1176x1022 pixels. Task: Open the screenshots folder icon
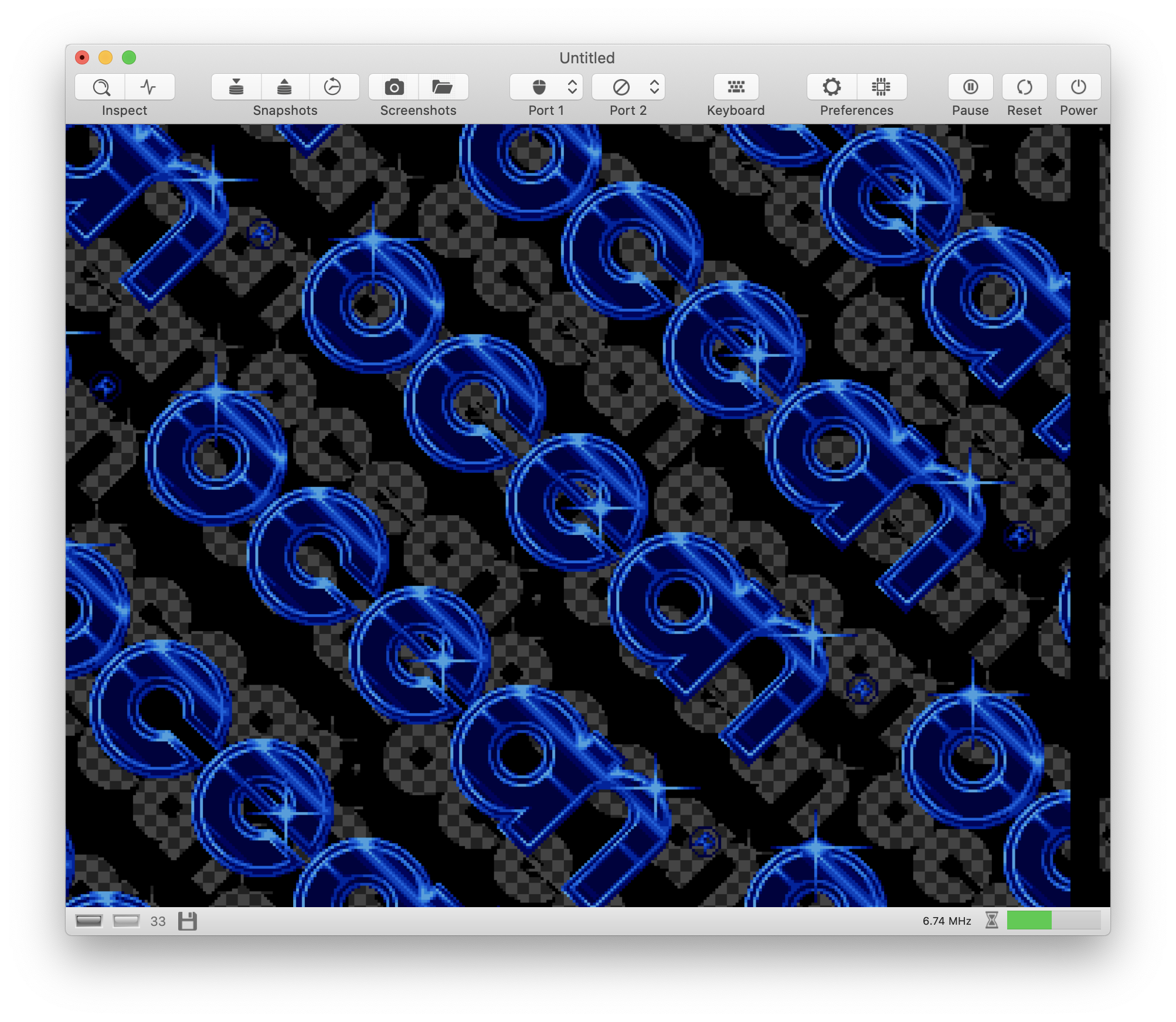443,87
